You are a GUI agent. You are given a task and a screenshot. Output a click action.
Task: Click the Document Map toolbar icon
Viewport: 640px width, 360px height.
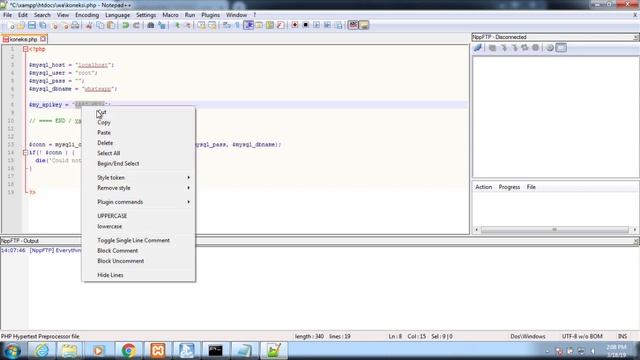[270, 25]
